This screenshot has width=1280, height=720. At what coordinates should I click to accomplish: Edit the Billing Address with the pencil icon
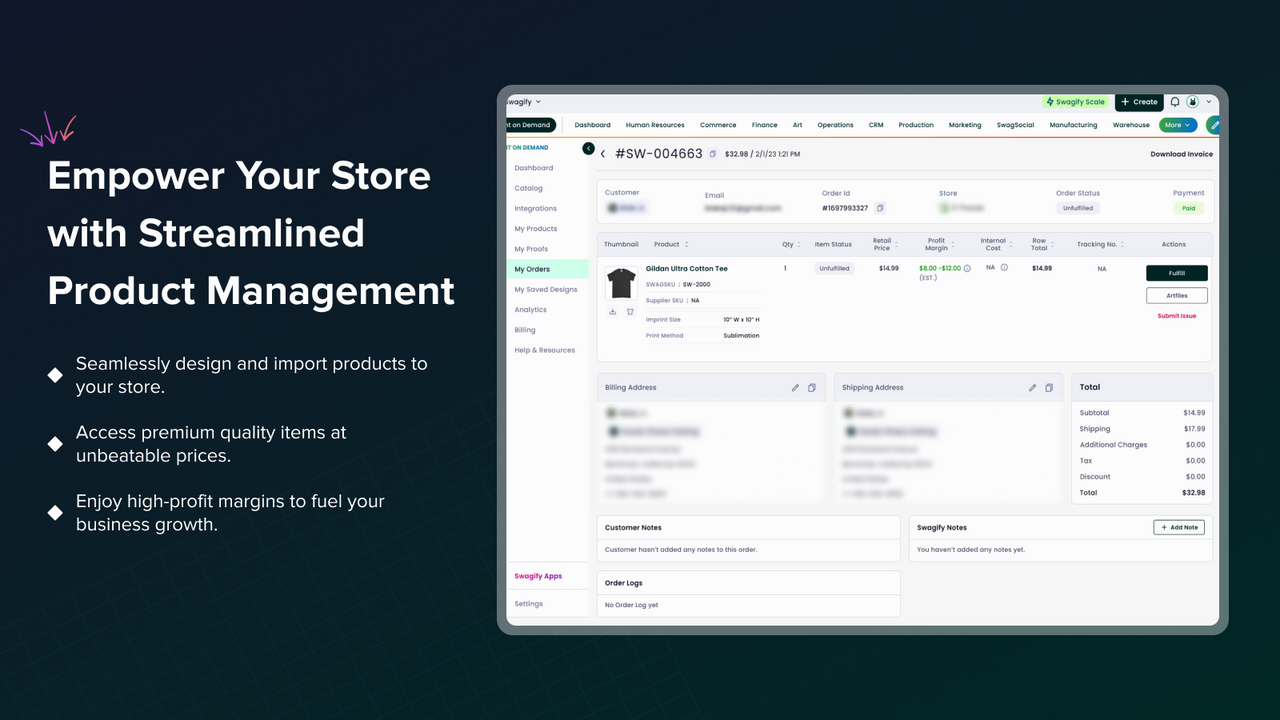(796, 388)
